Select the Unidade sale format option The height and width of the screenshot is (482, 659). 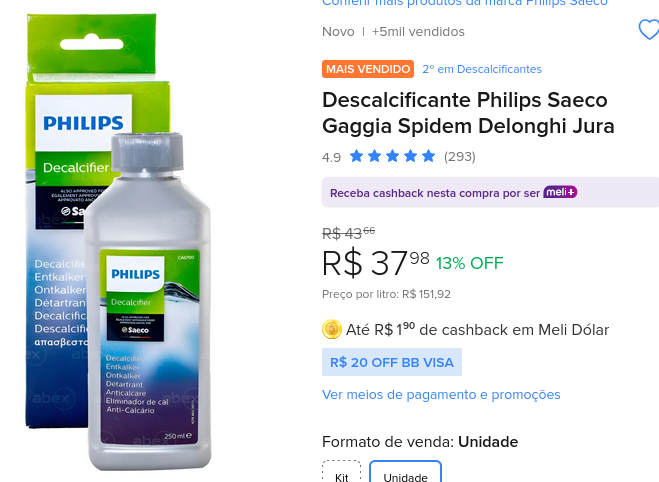[x=406, y=472]
